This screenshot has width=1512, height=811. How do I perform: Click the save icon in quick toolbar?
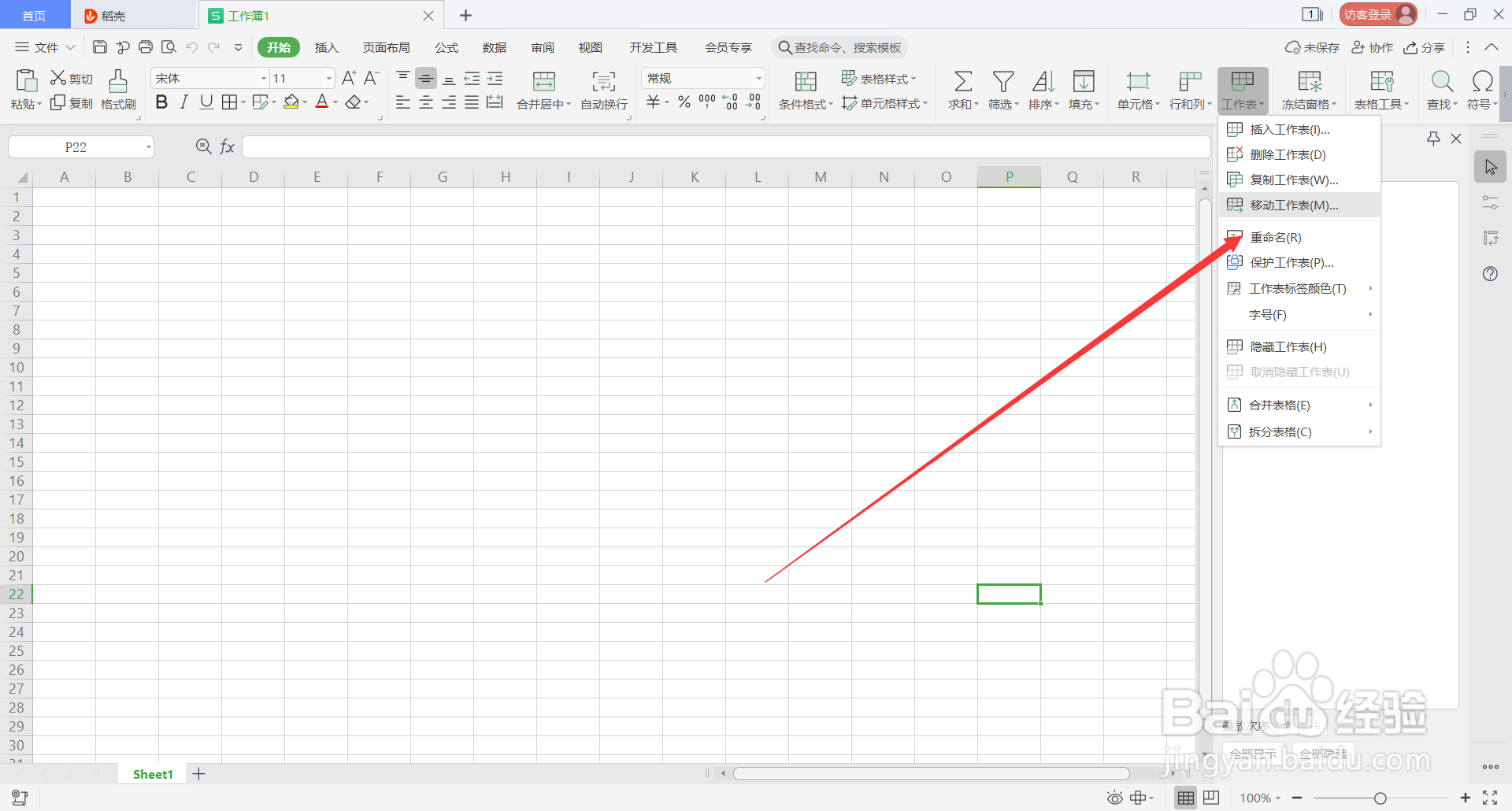[100, 47]
